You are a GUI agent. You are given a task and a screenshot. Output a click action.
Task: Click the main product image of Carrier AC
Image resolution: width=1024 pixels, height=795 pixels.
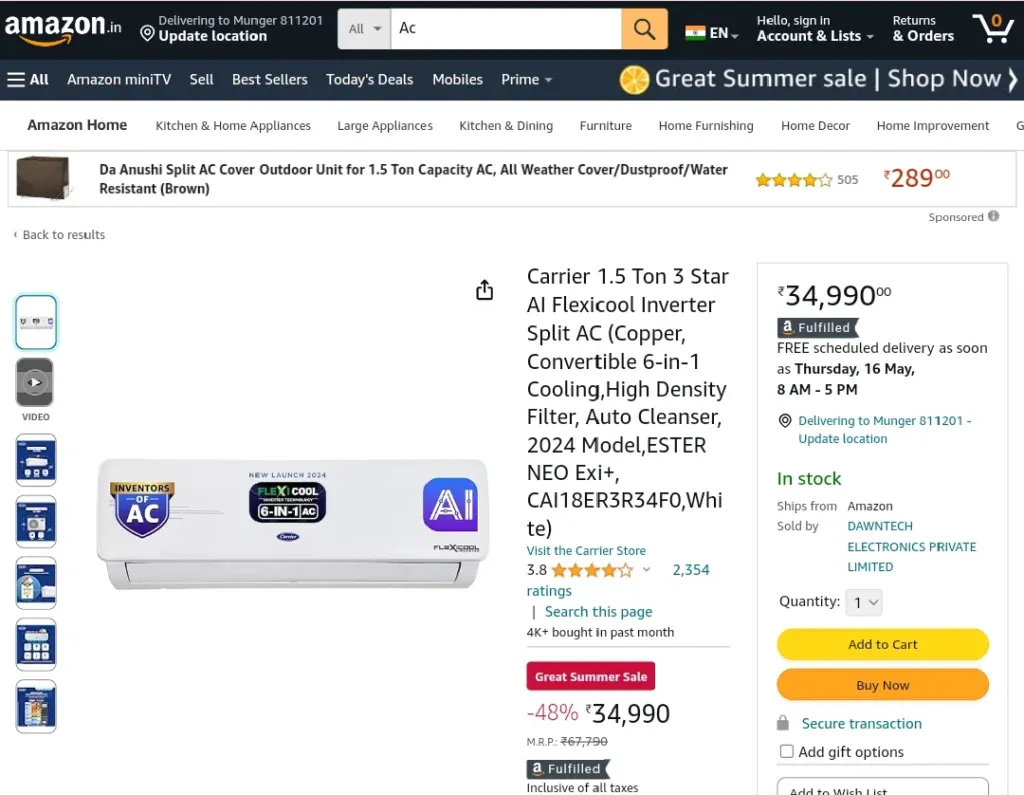coord(292,524)
